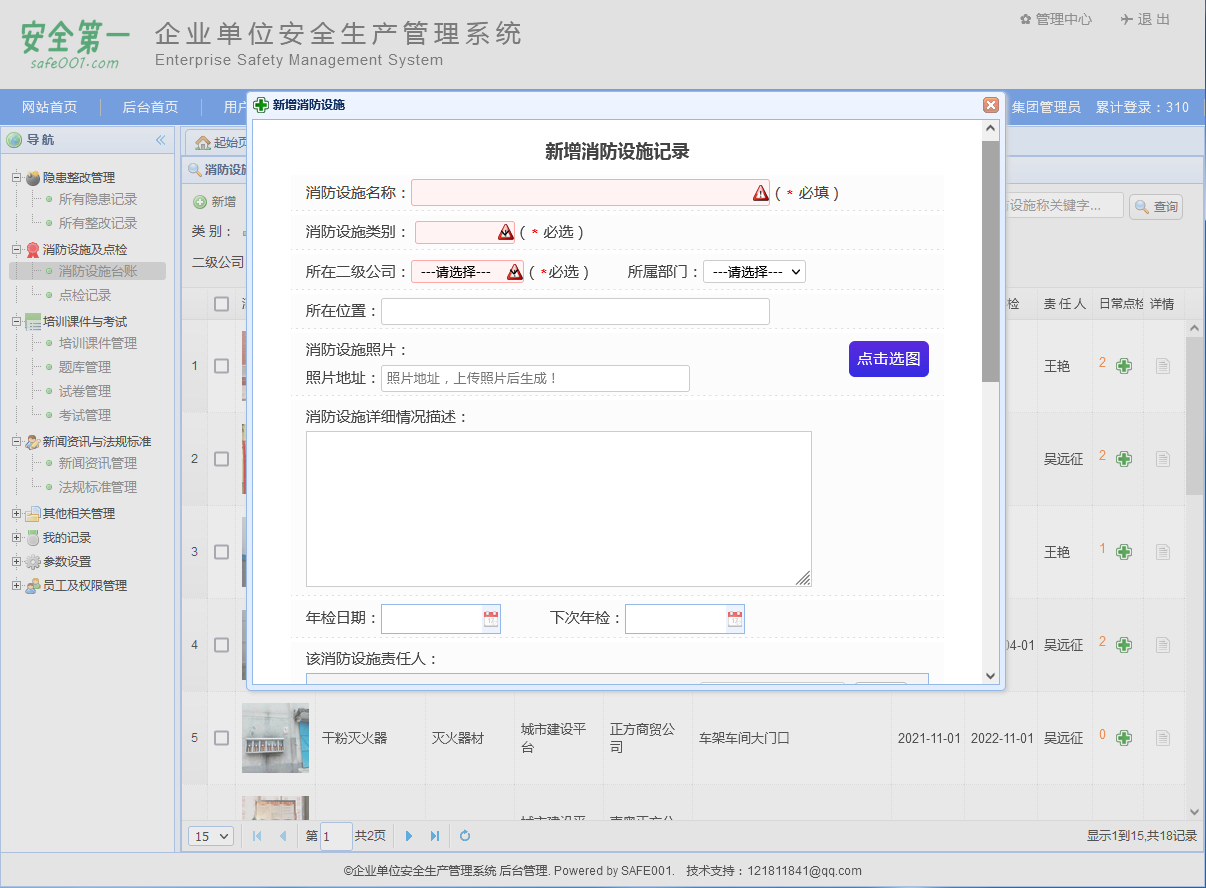Open calendar picker for 年检日期
Screen dimensions: 1206x888
click(491, 619)
